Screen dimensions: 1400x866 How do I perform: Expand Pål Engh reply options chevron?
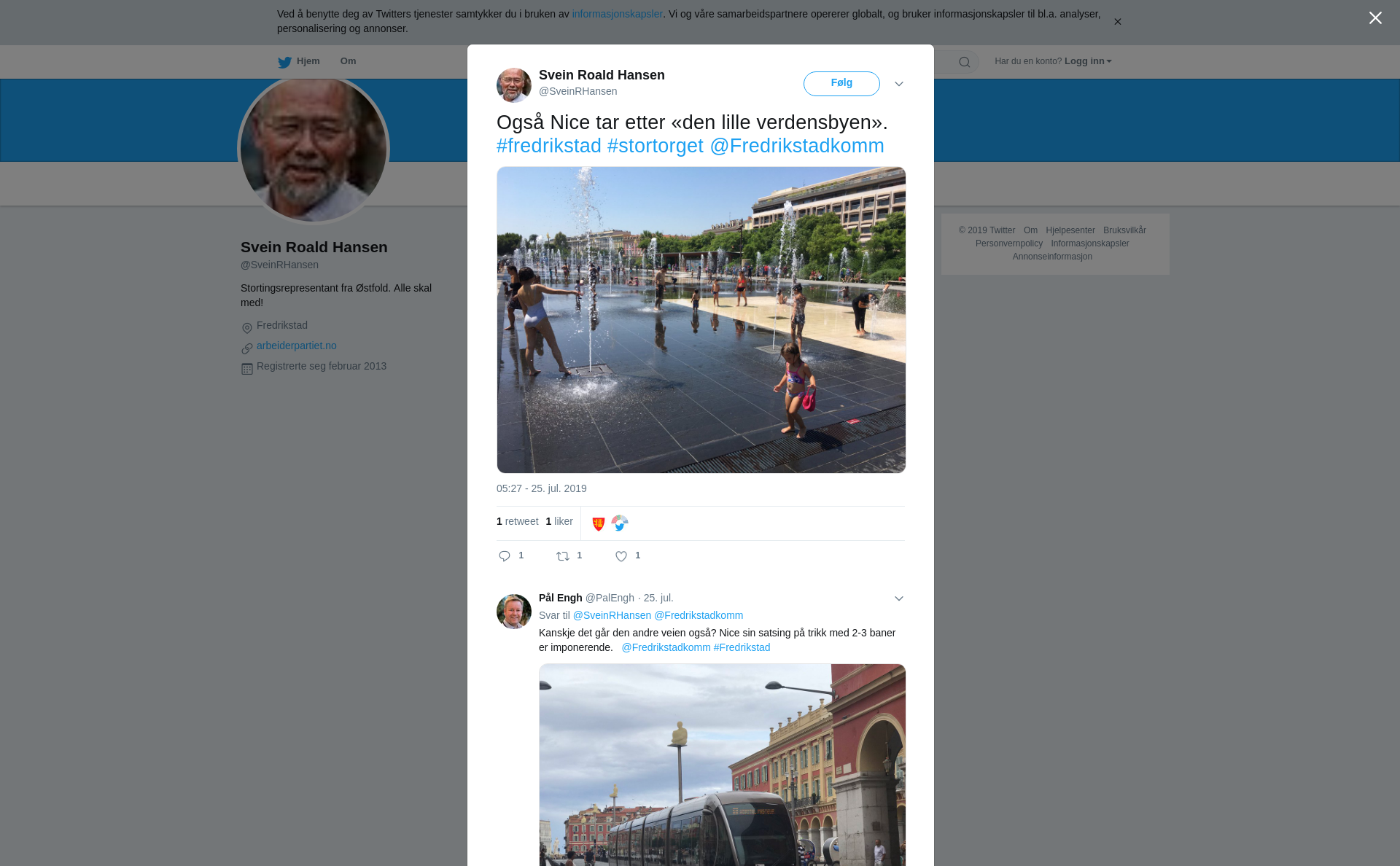click(x=899, y=598)
